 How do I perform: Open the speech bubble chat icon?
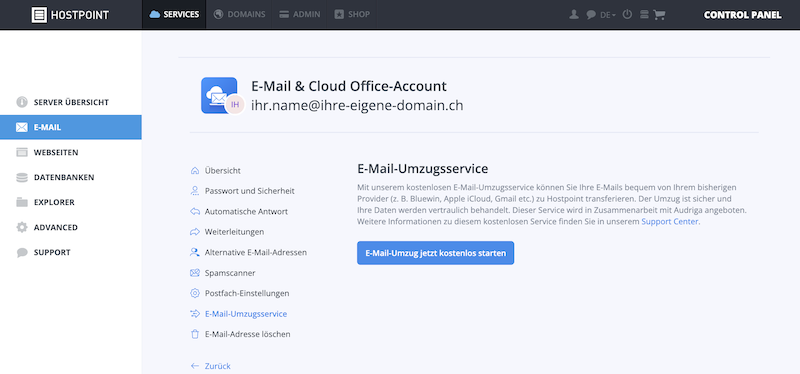click(591, 15)
